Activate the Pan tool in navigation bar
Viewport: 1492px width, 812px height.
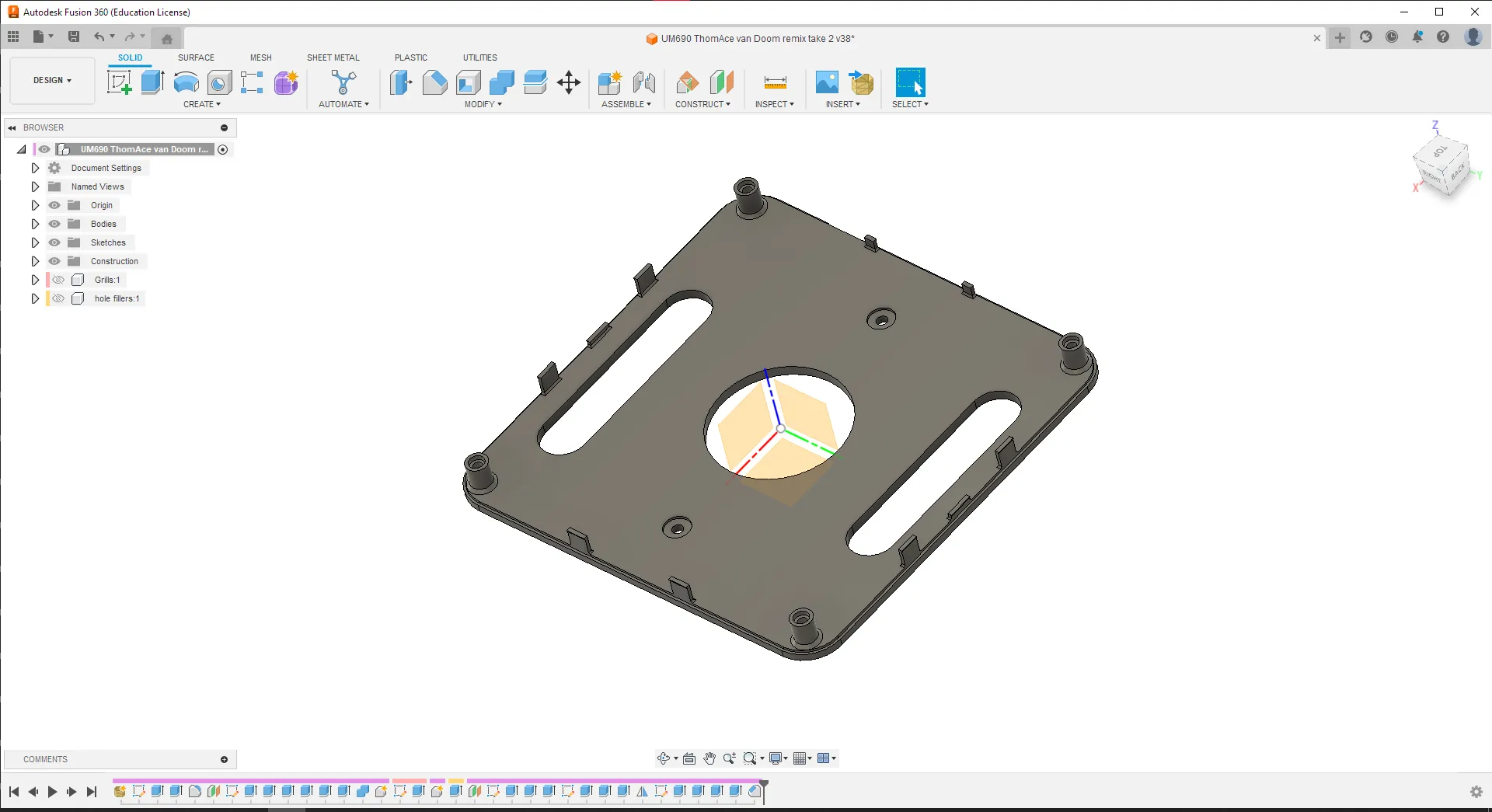(x=710, y=758)
